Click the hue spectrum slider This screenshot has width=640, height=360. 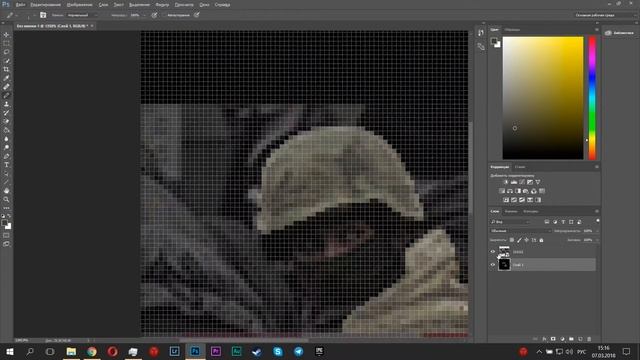coord(592,98)
